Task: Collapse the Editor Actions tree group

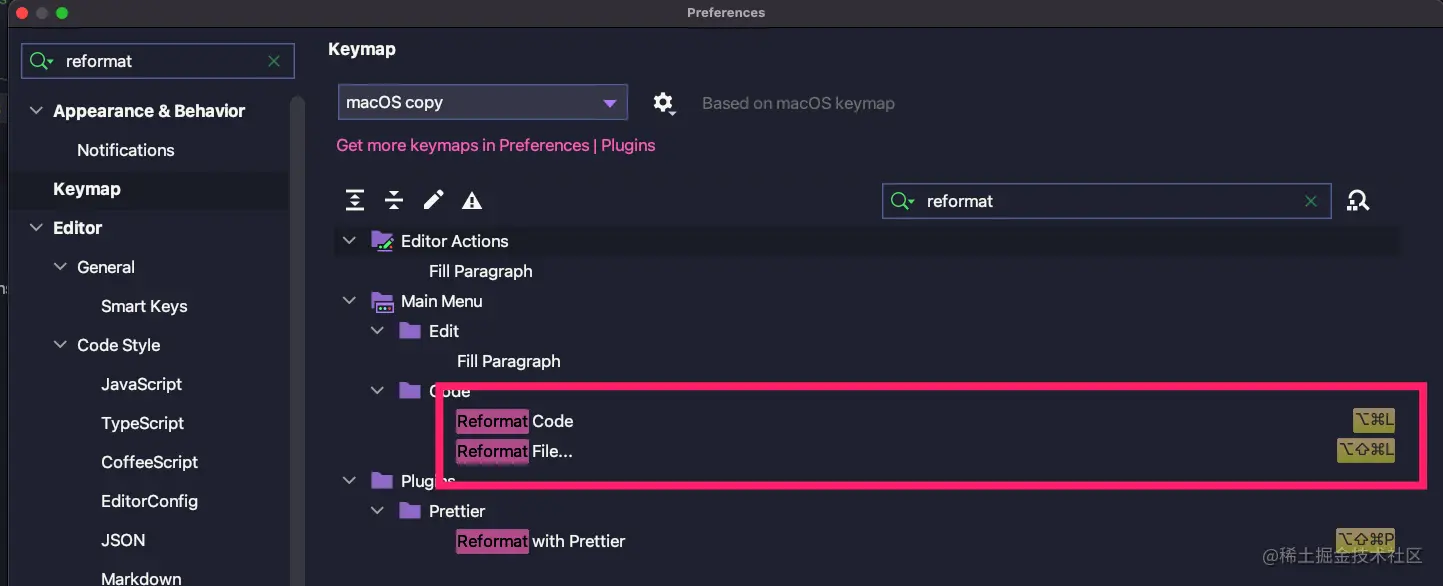Action: point(349,241)
